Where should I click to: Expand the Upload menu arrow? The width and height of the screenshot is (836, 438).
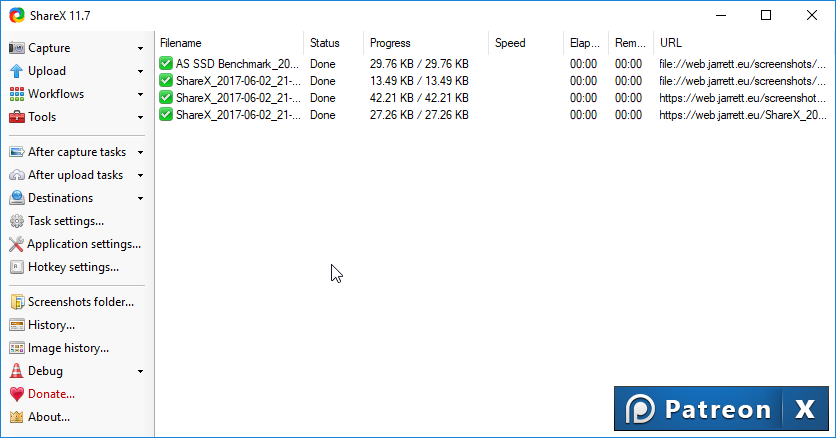pyautogui.click(x=140, y=71)
